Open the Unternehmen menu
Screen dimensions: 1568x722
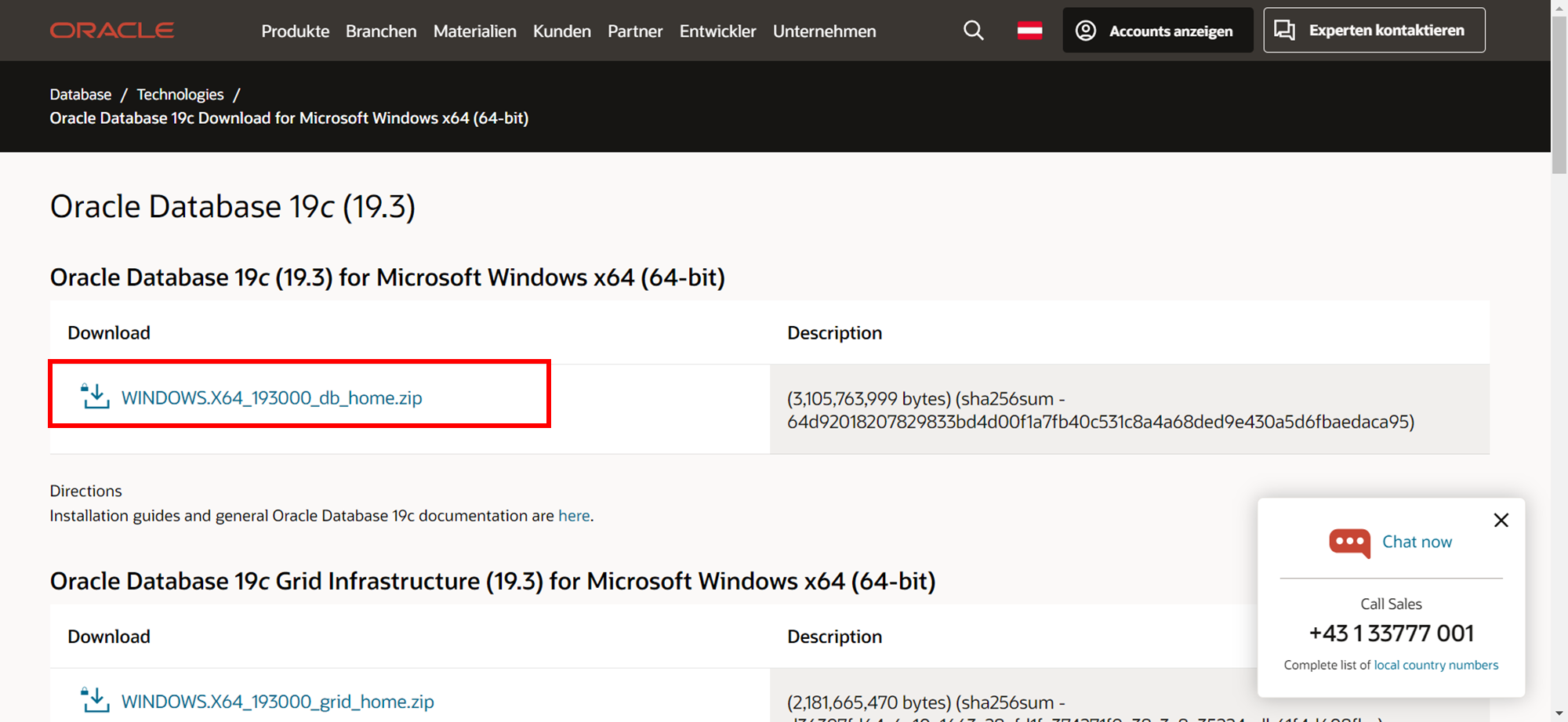(825, 31)
